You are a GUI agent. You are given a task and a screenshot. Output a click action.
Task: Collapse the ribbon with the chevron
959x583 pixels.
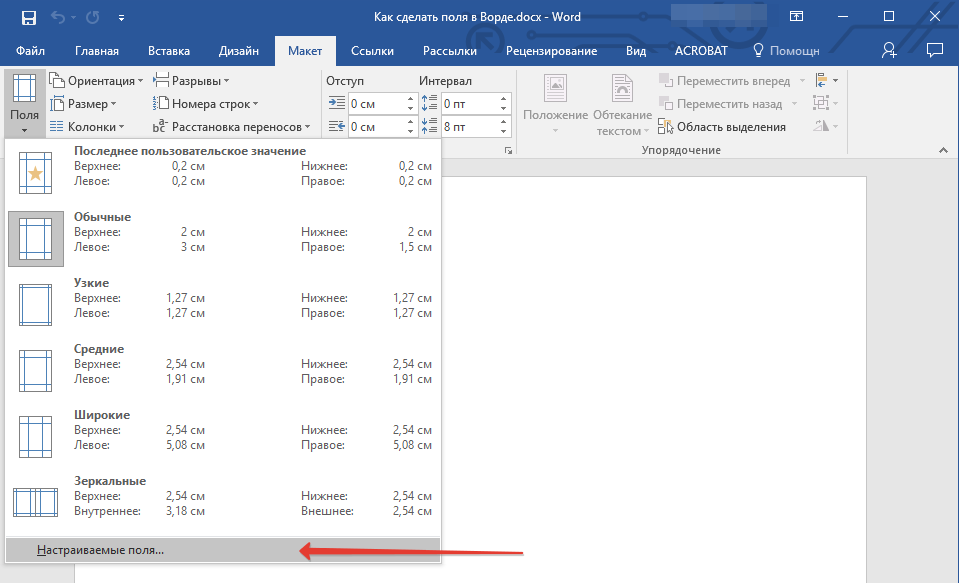(941, 150)
